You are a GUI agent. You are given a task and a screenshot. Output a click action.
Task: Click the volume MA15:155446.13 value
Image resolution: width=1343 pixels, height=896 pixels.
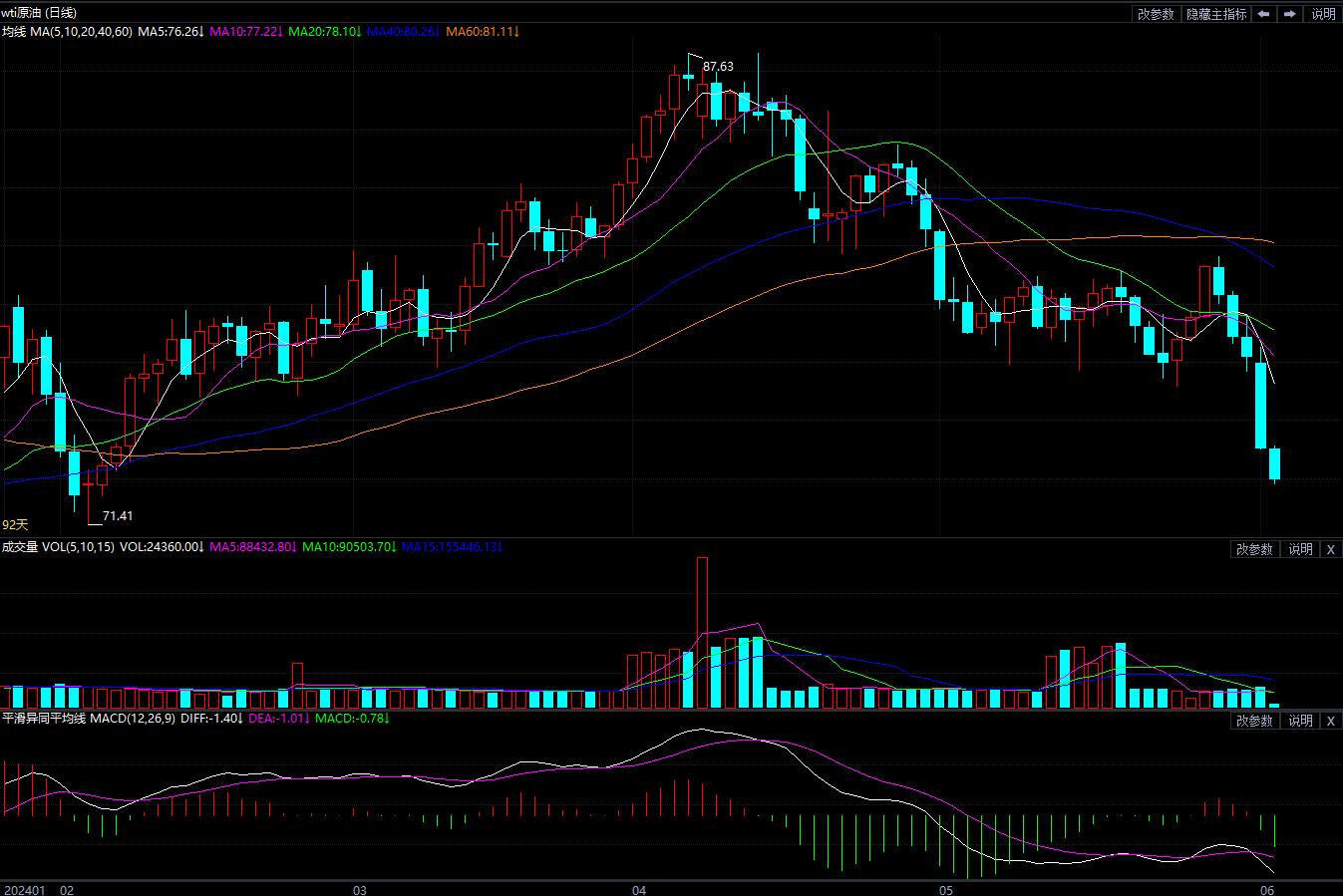(452, 547)
